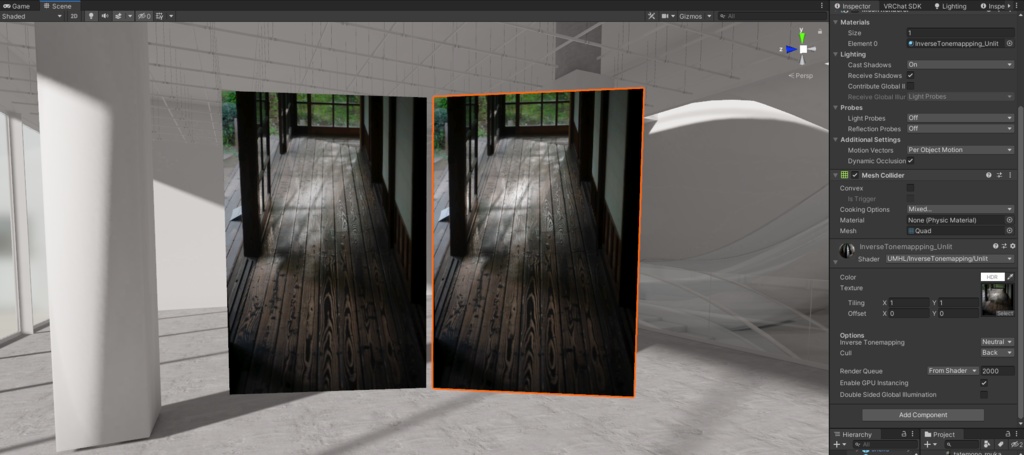Image resolution: width=1024 pixels, height=455 pixels.
Task: Open the HDR color swatch
Action: (992, 277)
